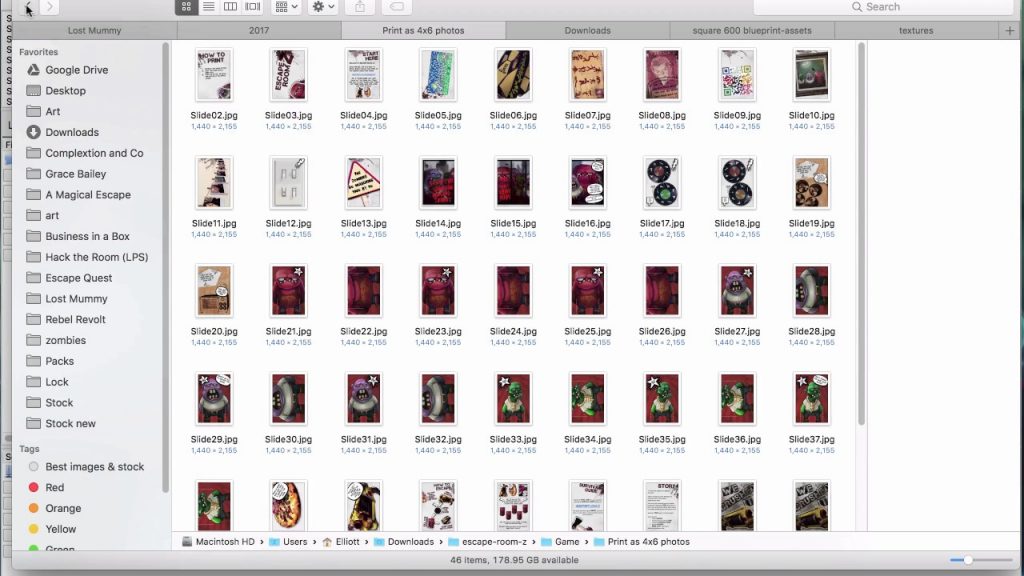This screenshot has width=1024, height=576.
Task: Select the Red tag in sidebar
Action: (x=54, y=487)
